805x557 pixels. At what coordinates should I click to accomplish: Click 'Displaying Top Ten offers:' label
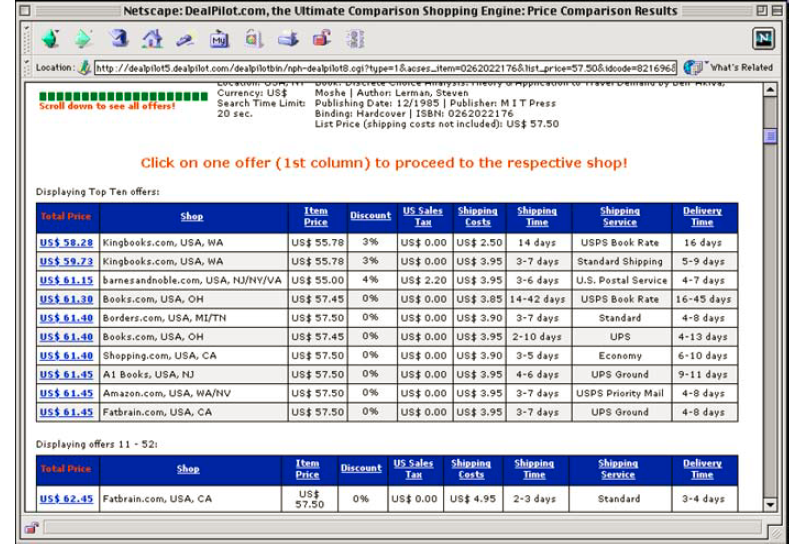click(98, 191)
